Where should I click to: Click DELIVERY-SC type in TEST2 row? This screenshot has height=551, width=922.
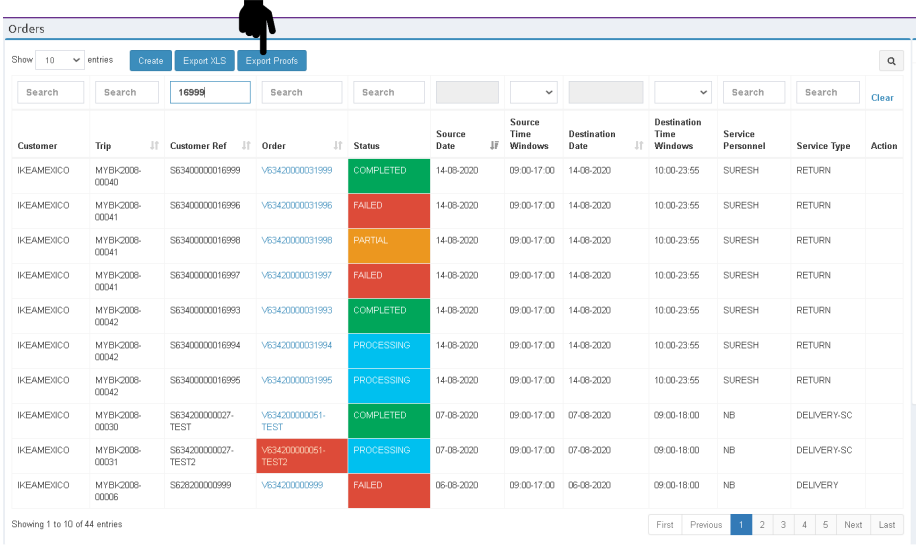824,450
